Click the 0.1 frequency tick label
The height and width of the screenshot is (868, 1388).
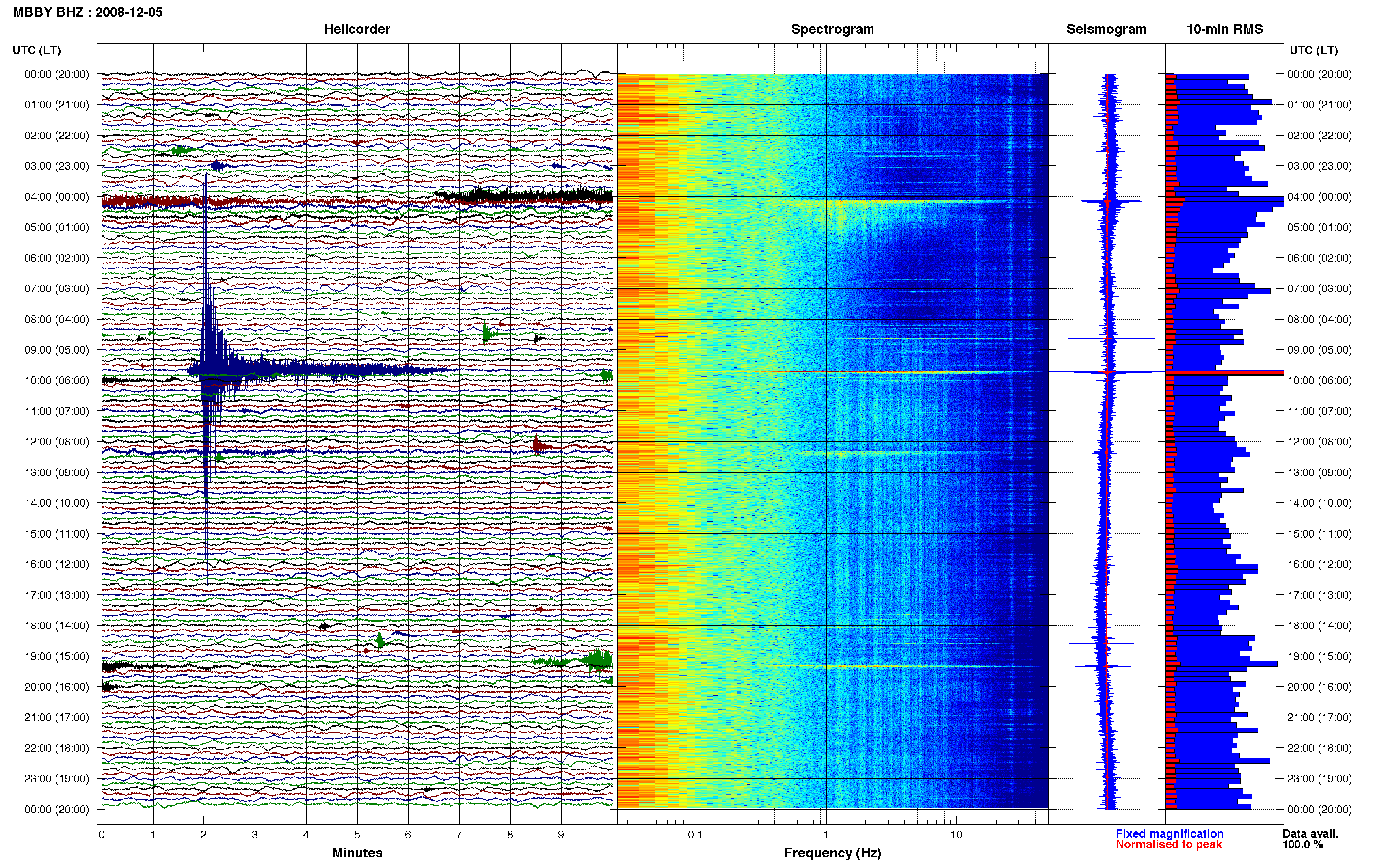click(695, 835)
